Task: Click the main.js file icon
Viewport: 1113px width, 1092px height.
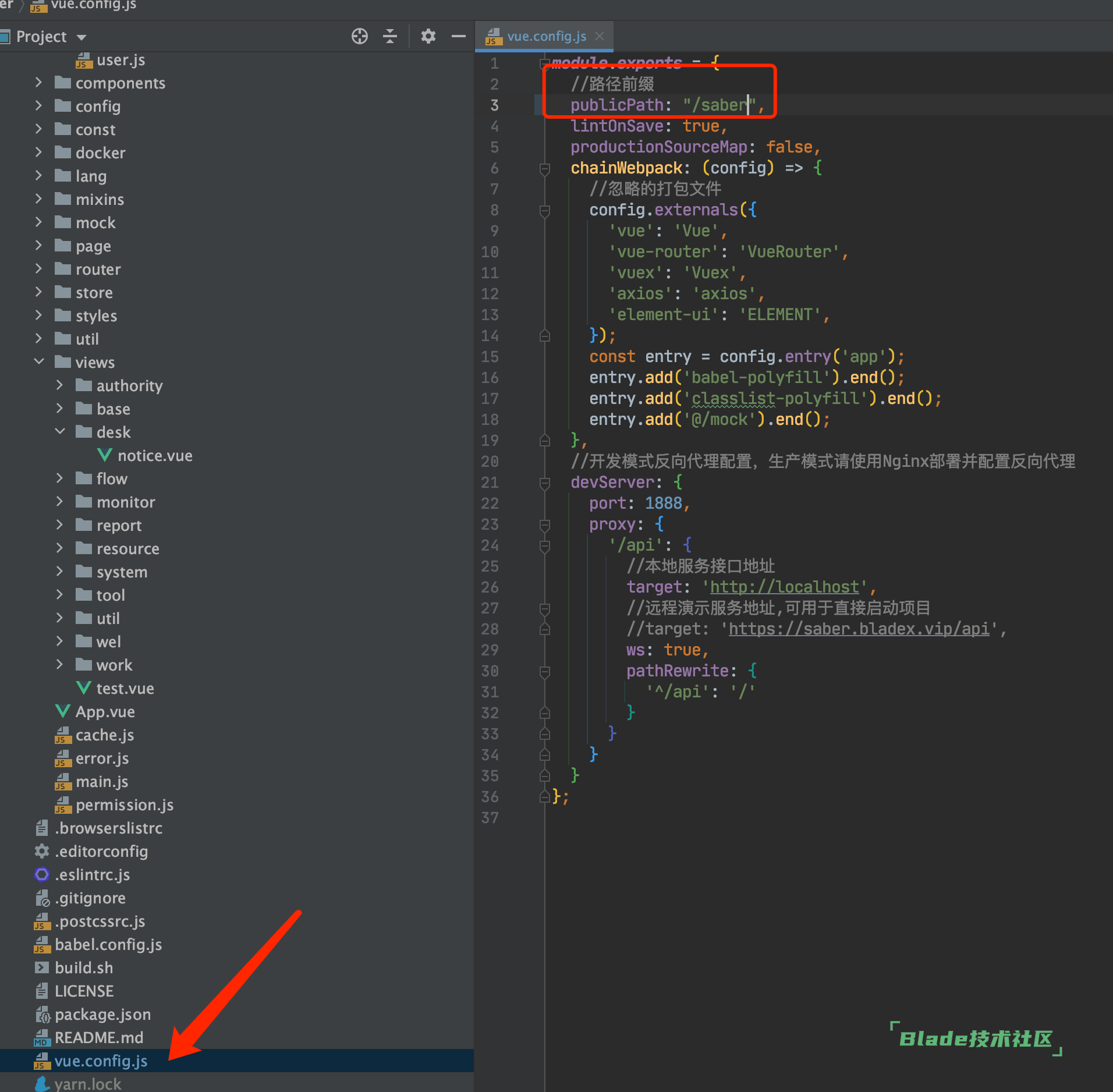Action: (63, 782)
